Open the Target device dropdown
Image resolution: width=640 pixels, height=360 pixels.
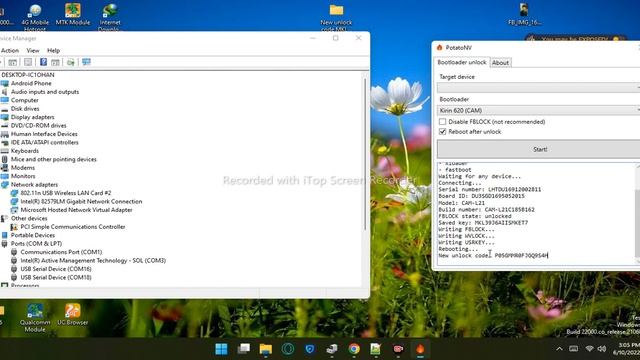[538, 87]
